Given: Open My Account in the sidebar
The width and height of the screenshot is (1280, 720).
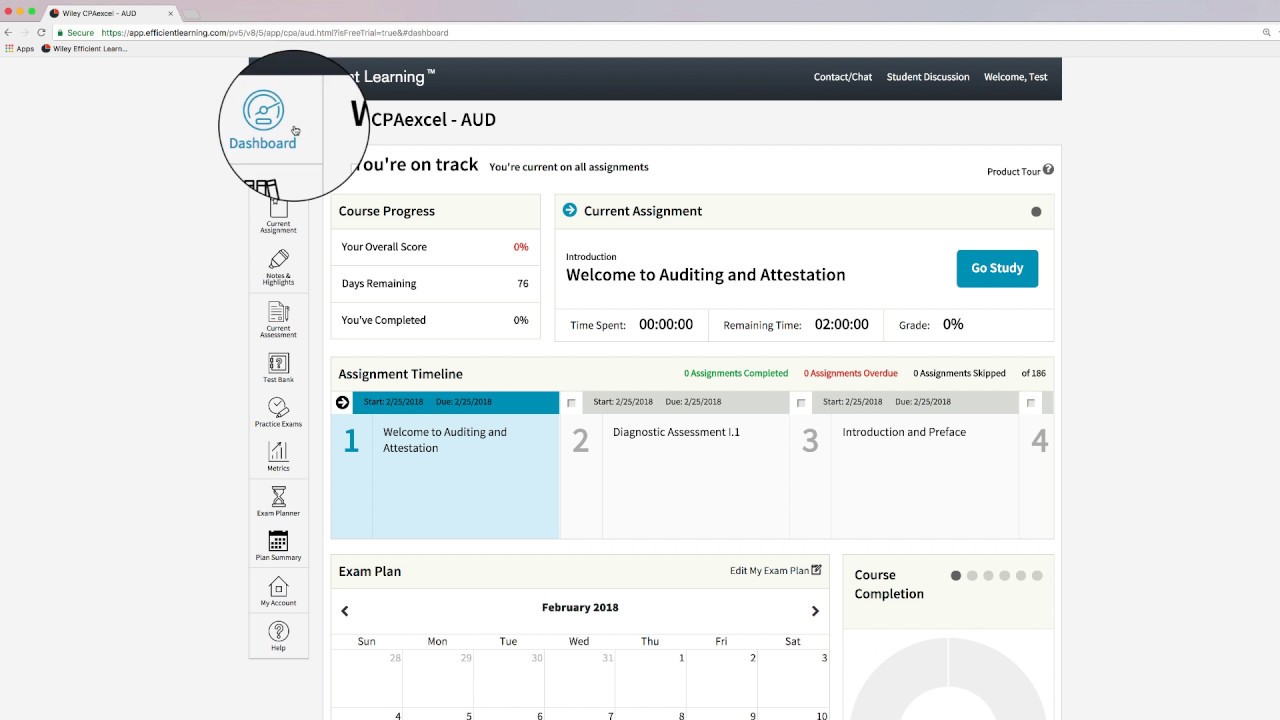Looking at the screenshot, I should [x=278, y=591].
